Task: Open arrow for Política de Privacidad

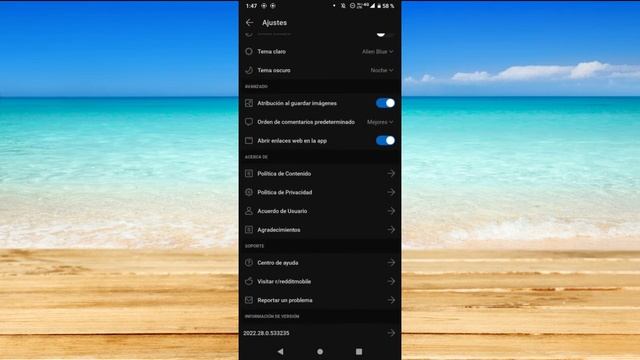Action: click(391, 192)
